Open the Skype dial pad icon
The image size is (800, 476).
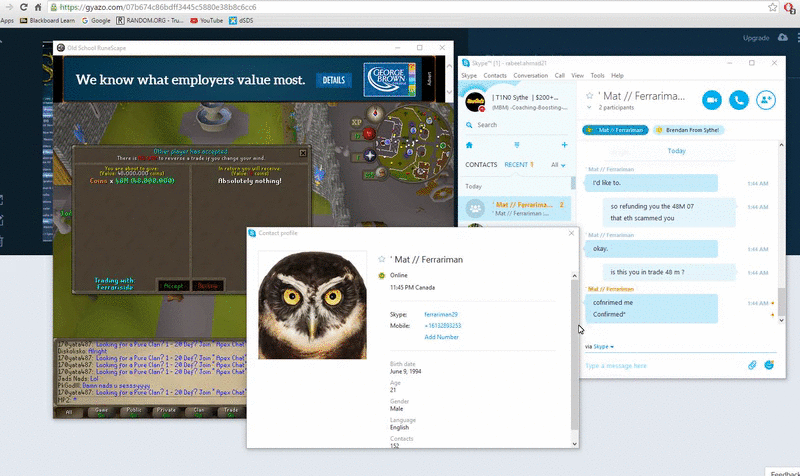pyautogui.click(x=516, y=145)
